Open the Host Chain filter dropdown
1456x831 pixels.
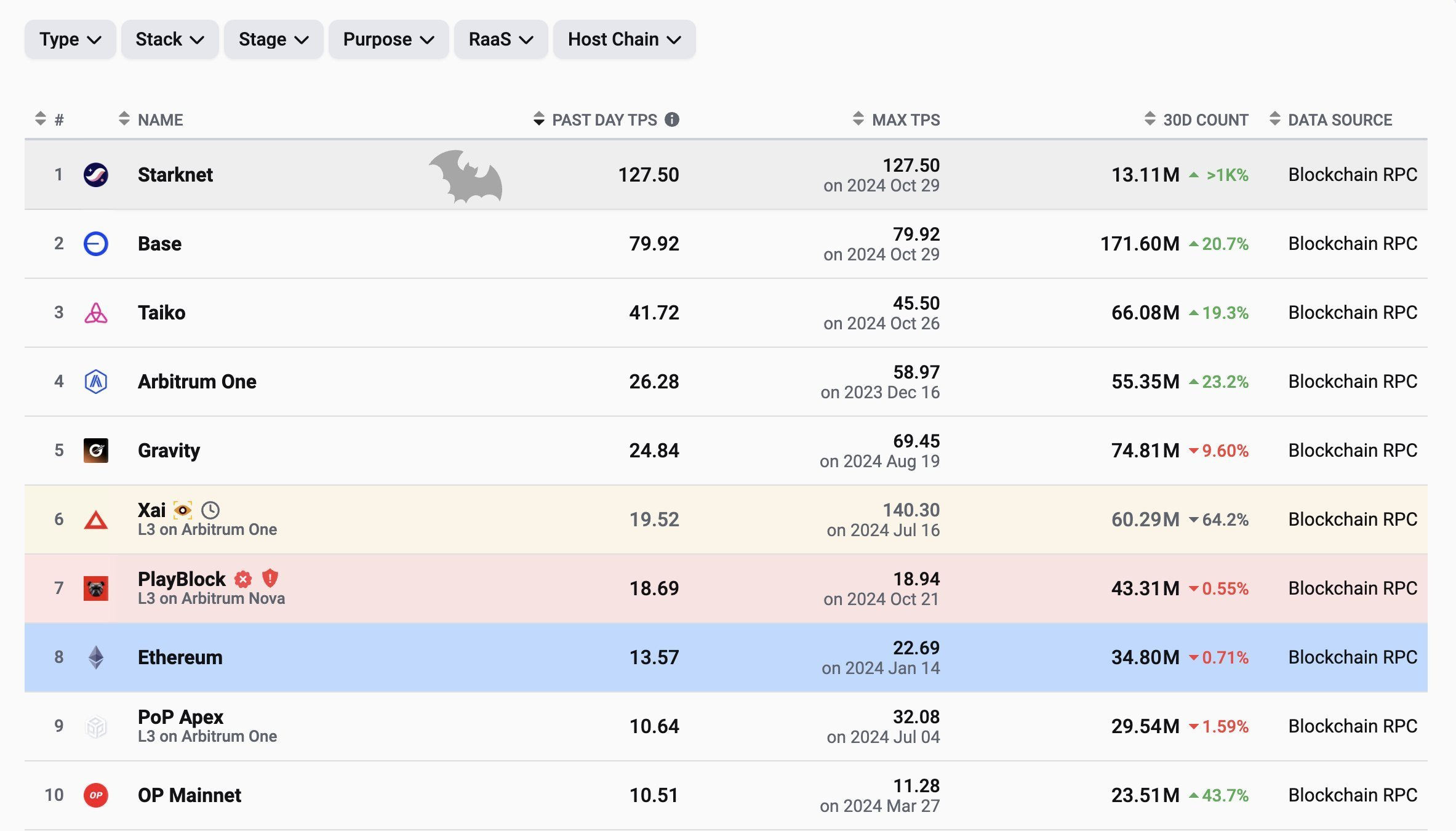624,39
